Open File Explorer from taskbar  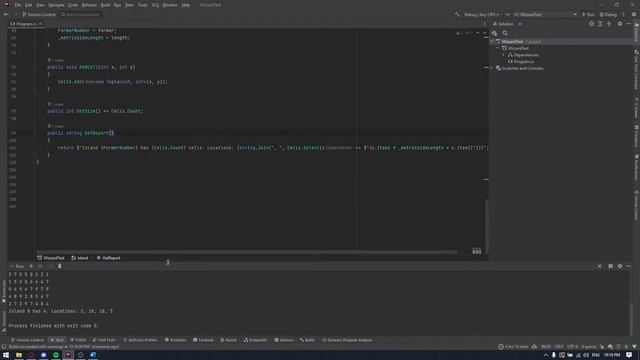click(x=19, y=355)
